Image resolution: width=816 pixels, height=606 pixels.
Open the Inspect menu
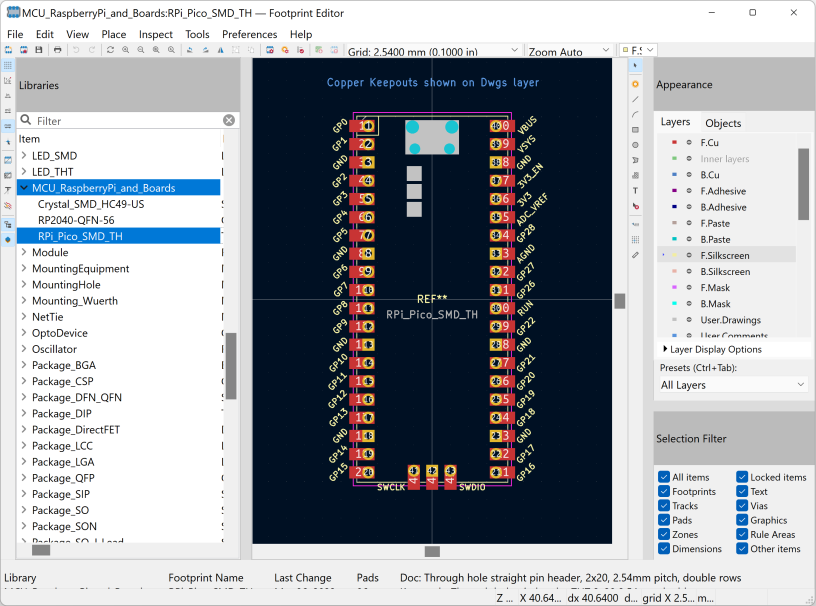click(x=155, y=34)
